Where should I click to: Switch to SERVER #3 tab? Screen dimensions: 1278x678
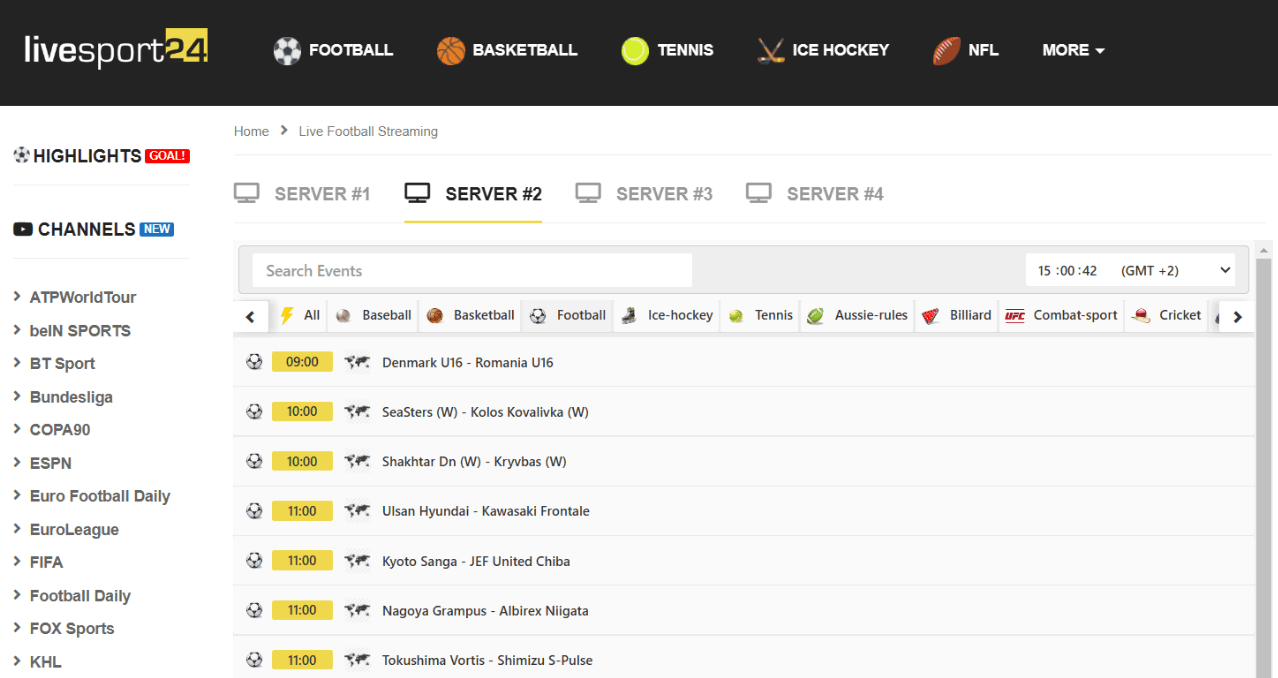click(644, 193)
